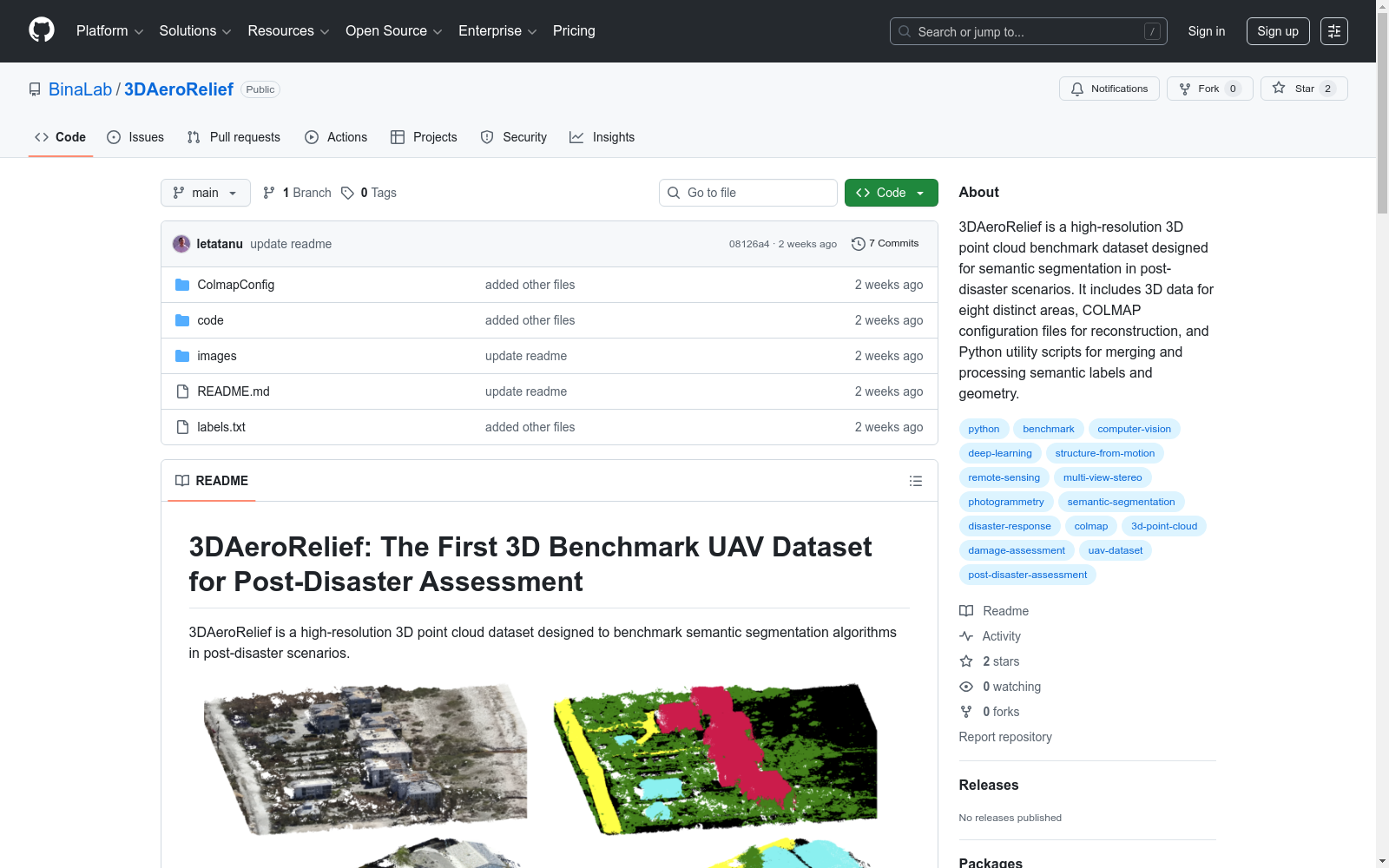Click the structure-from-motion topic tag
The width and height of the screenshot is (1389, 868).
click(1105, 453)
